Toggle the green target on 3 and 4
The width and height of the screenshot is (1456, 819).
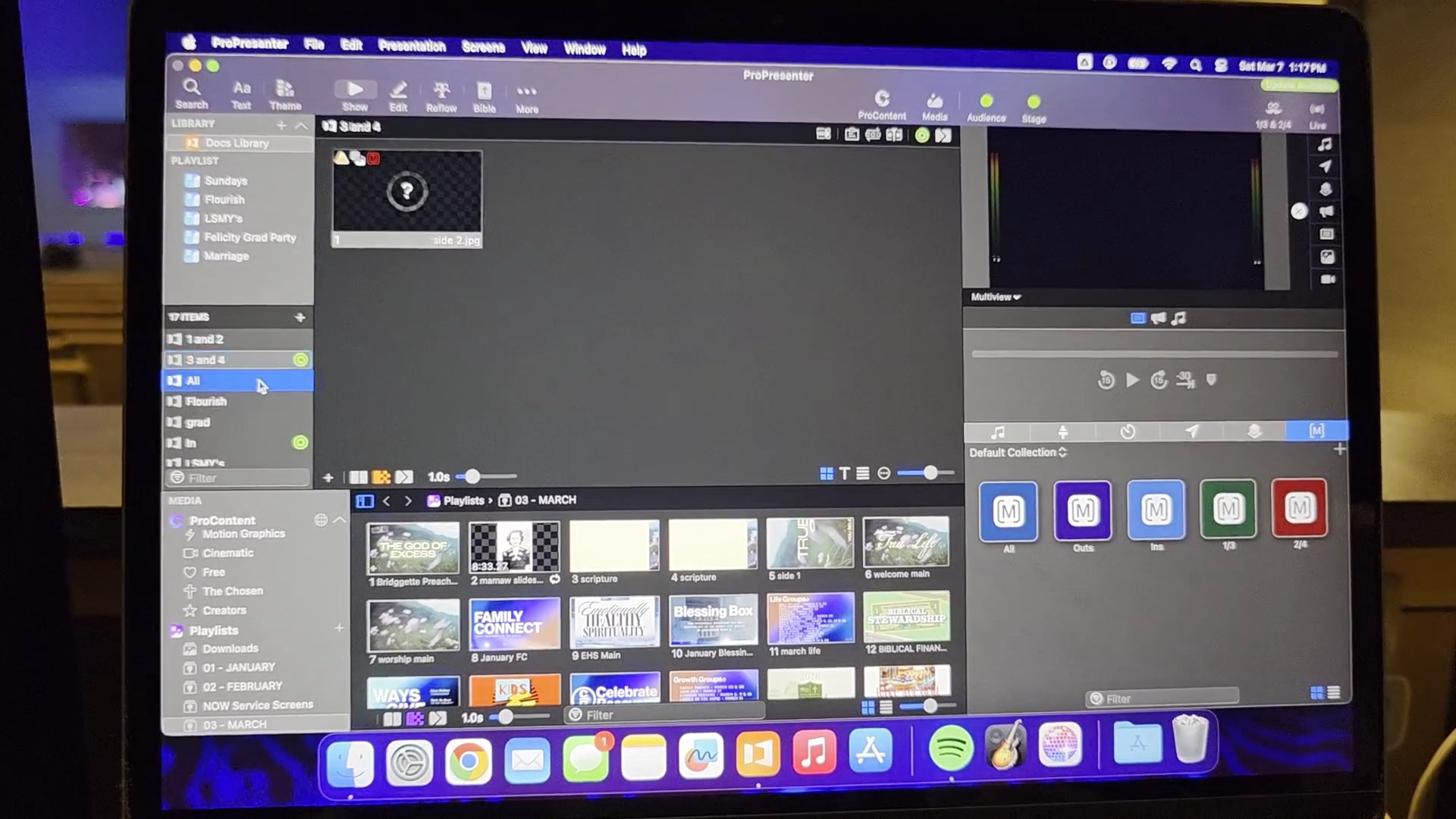tap(300, 359)
